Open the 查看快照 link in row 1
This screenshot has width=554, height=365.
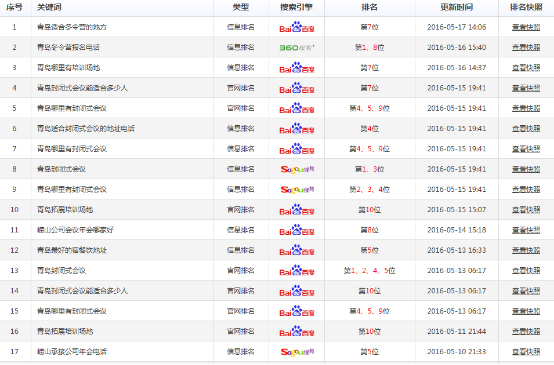[526, 27]
